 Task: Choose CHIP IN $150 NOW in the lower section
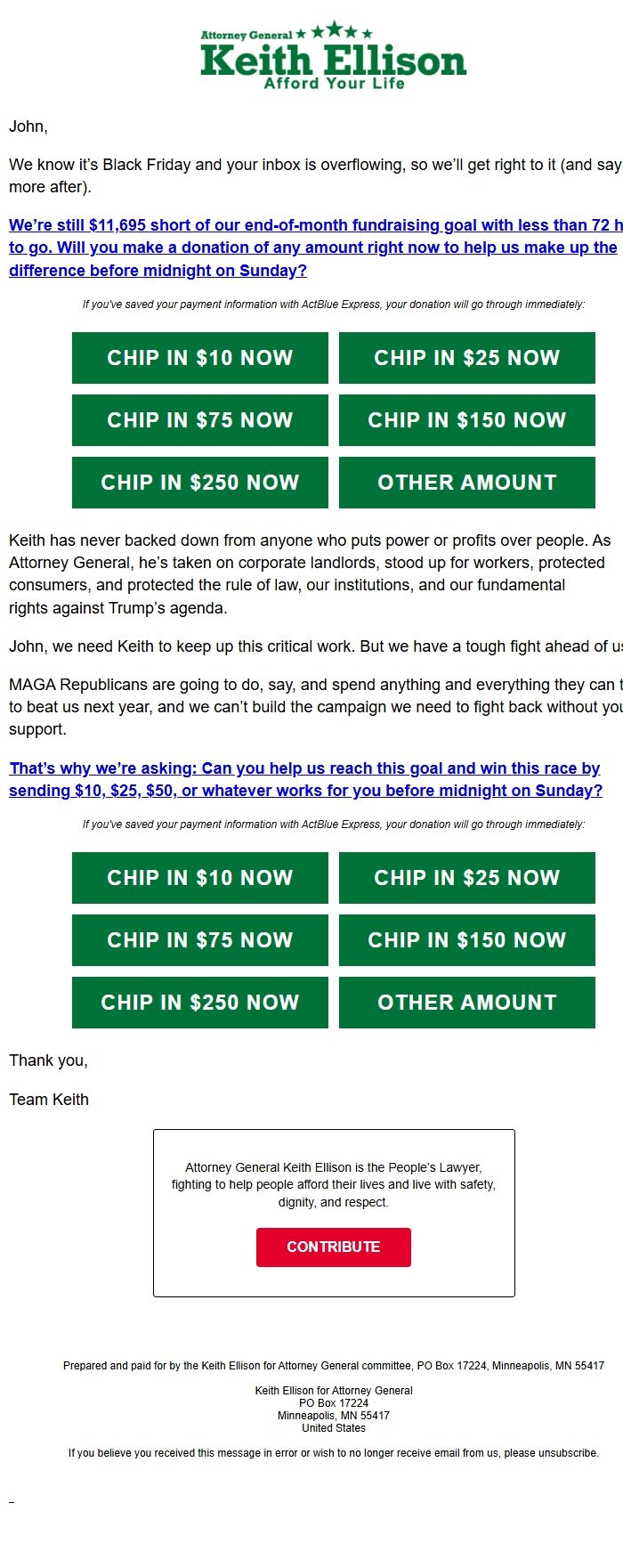pos(467,940)
